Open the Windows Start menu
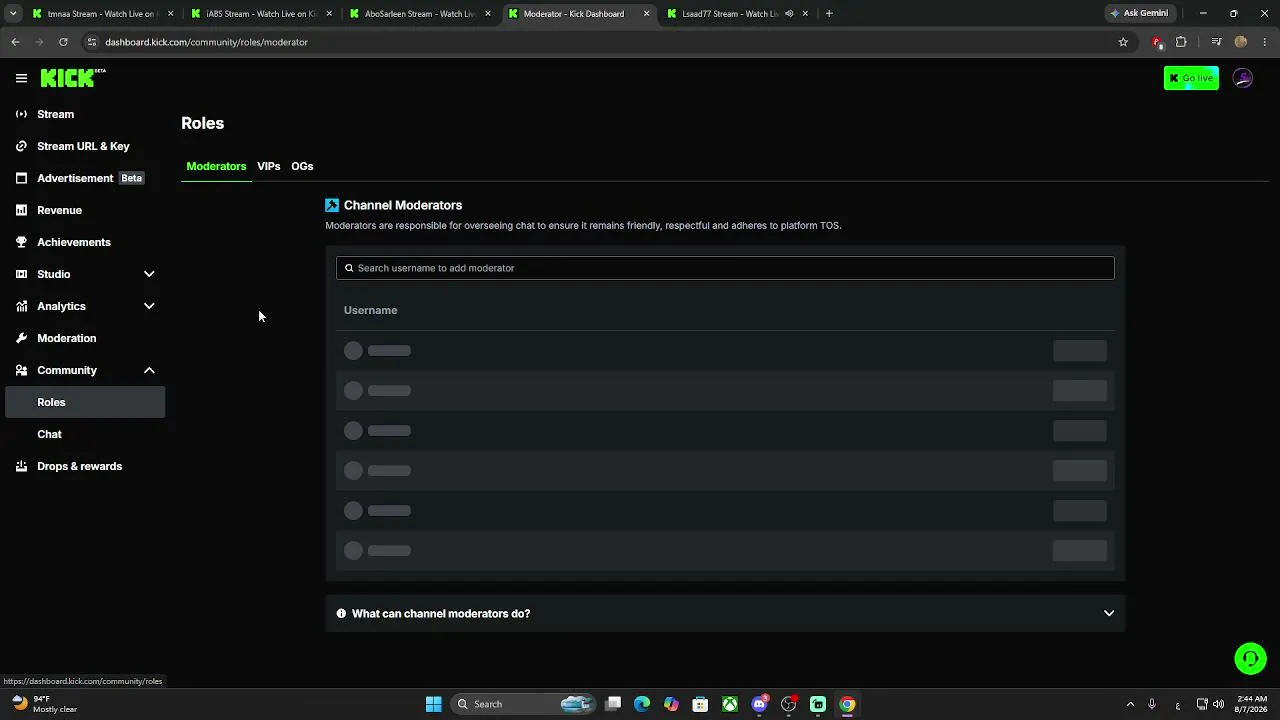This screenshot has height=720, width=1280. 433,704
